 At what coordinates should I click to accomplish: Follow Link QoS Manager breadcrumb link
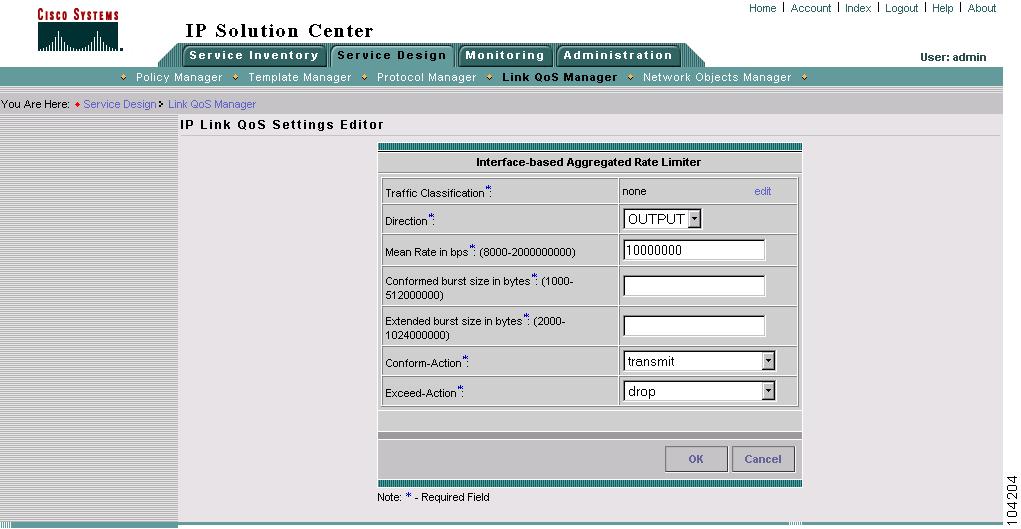[x=212, y=104]
